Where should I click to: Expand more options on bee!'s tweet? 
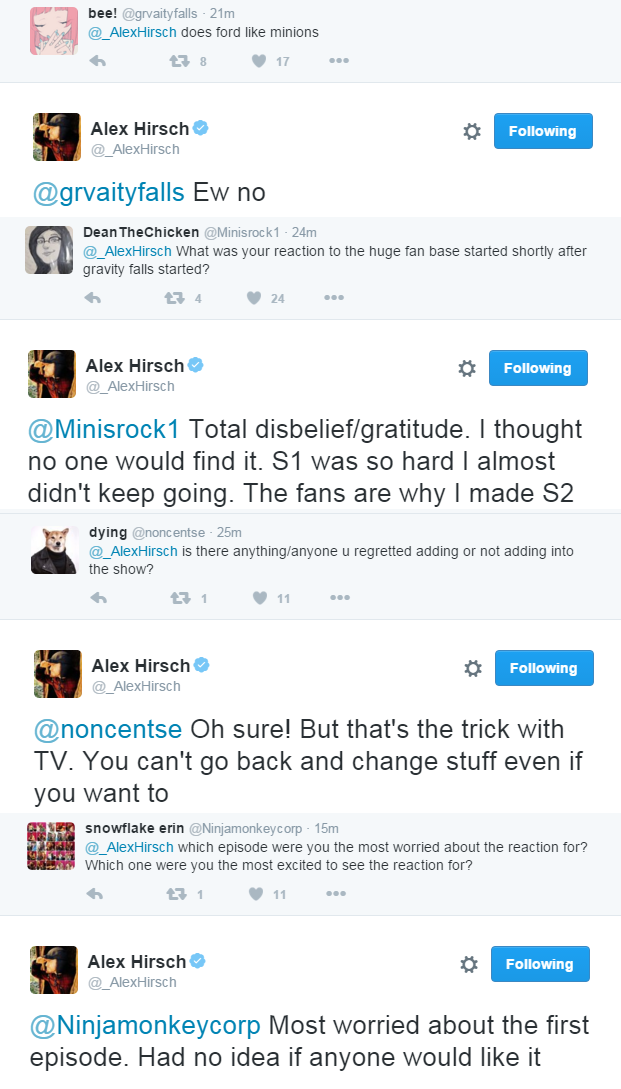[x=339, y=61]
